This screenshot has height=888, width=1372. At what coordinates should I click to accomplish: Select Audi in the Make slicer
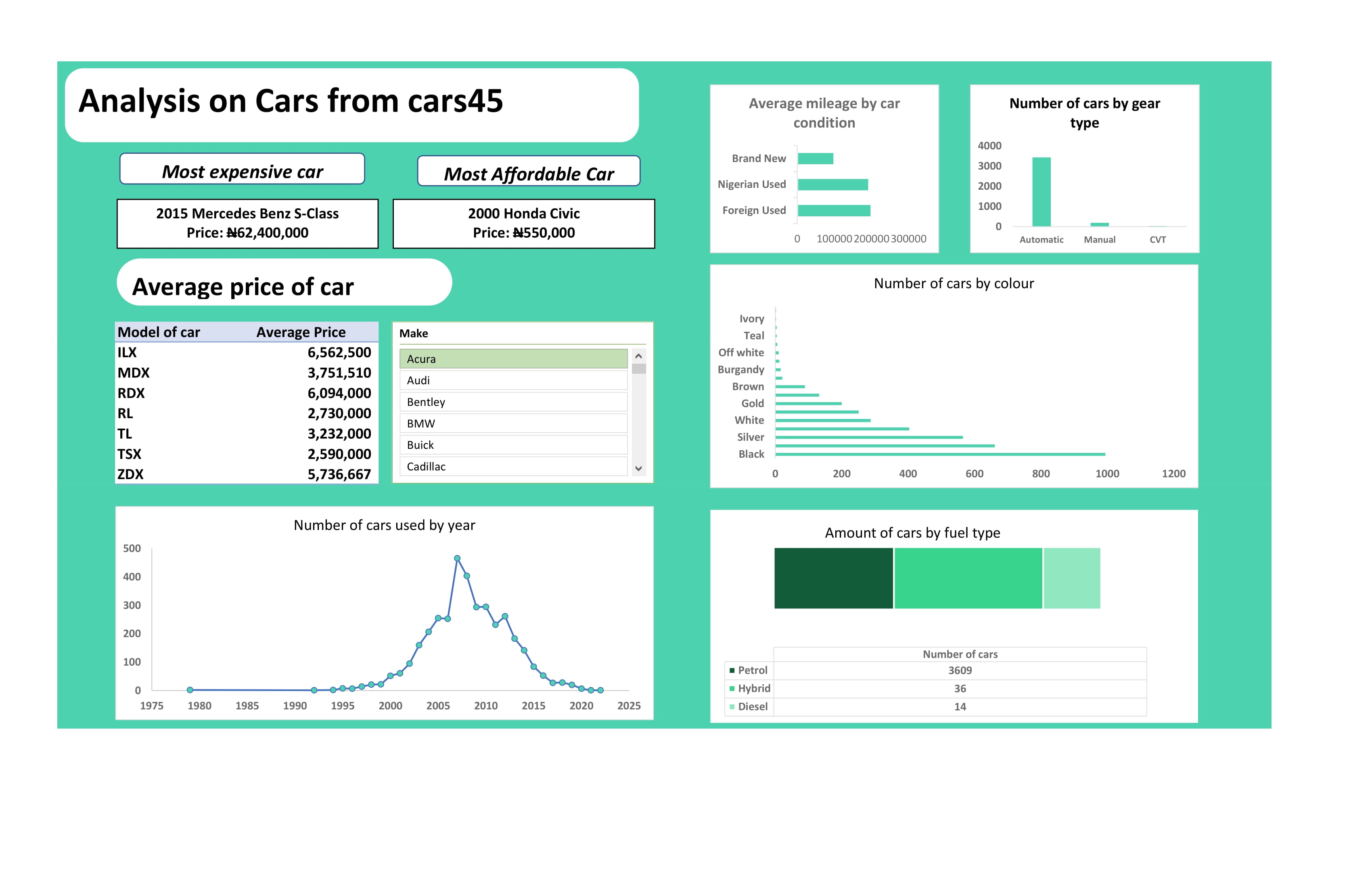(513, 380)
